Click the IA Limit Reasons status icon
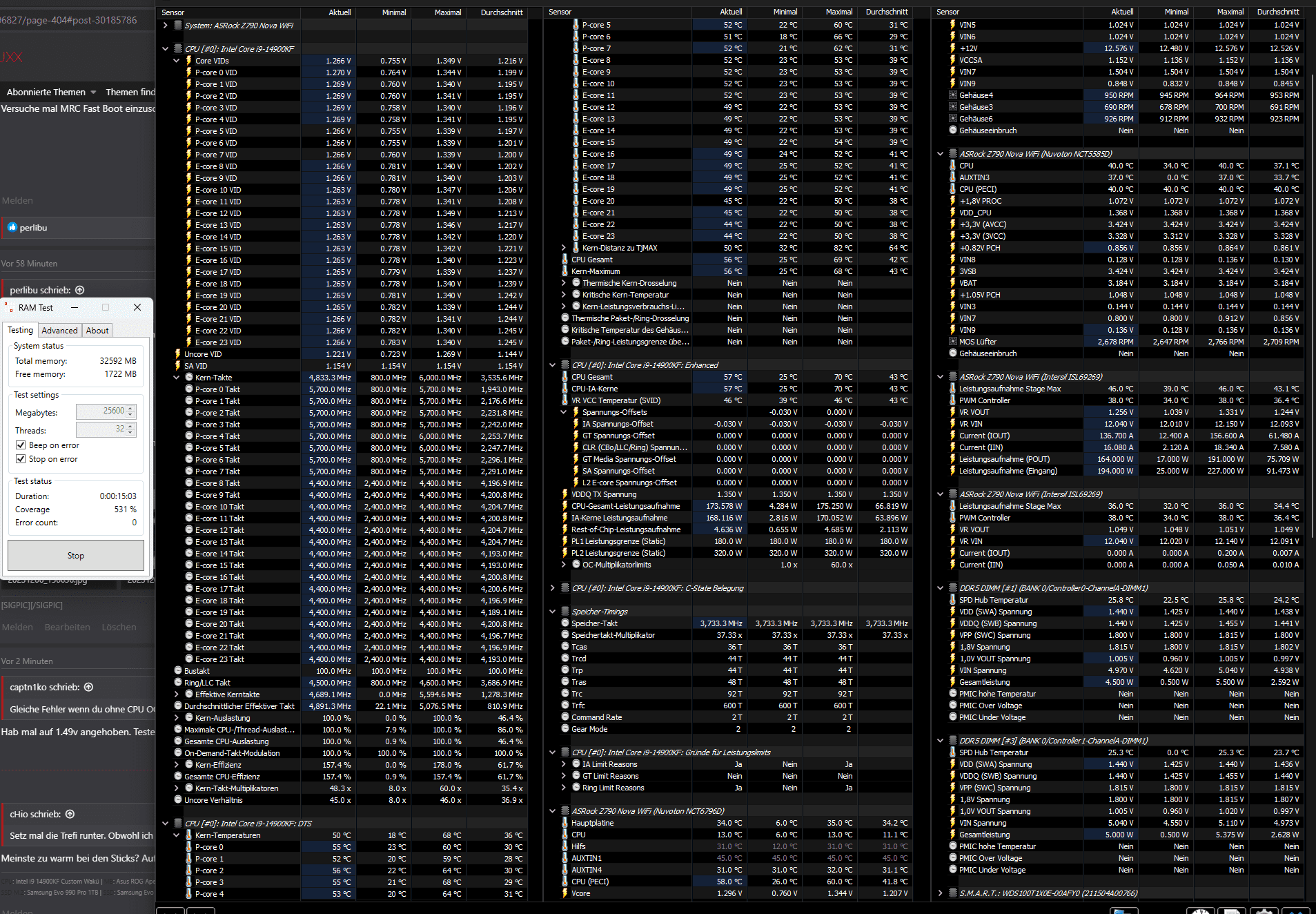Image resolution: width=1316 pixels, height=914 pixels. 576,764
